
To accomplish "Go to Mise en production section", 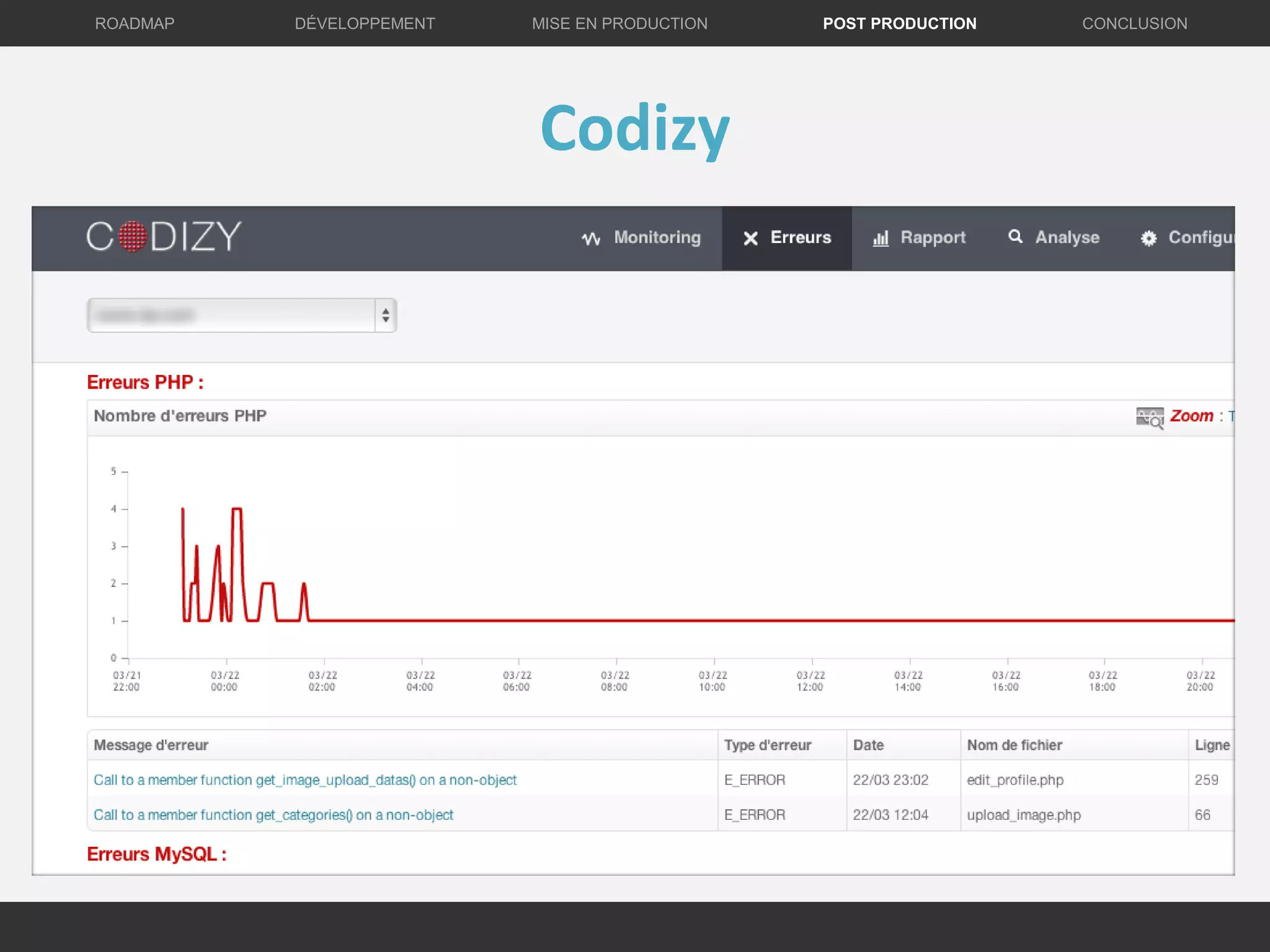I will coord(619,24).
